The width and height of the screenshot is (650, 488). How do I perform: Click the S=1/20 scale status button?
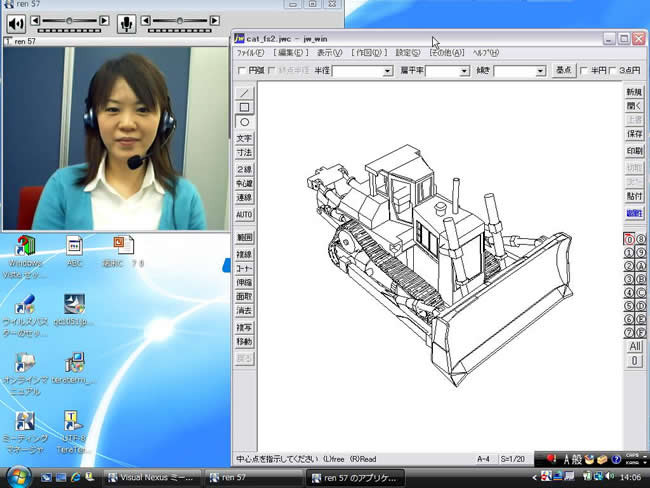(x=512, y=459)
